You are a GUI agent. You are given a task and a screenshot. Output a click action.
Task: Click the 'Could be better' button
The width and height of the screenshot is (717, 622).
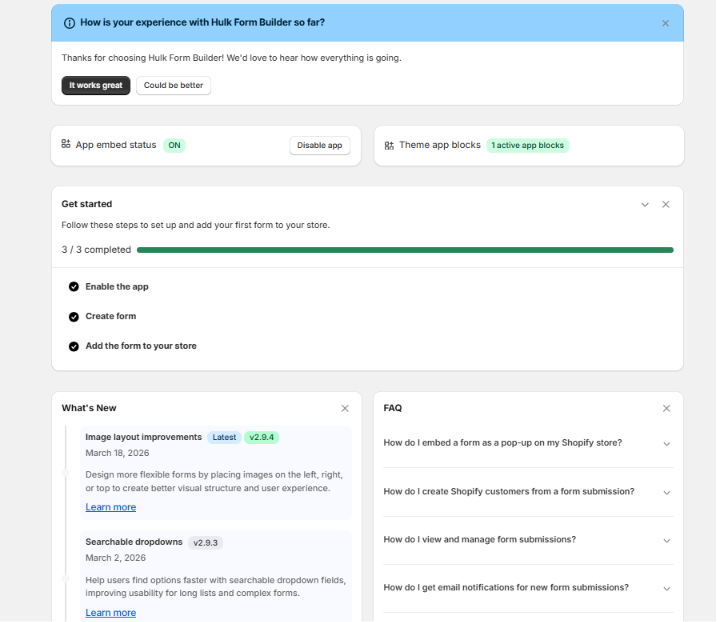173,86
